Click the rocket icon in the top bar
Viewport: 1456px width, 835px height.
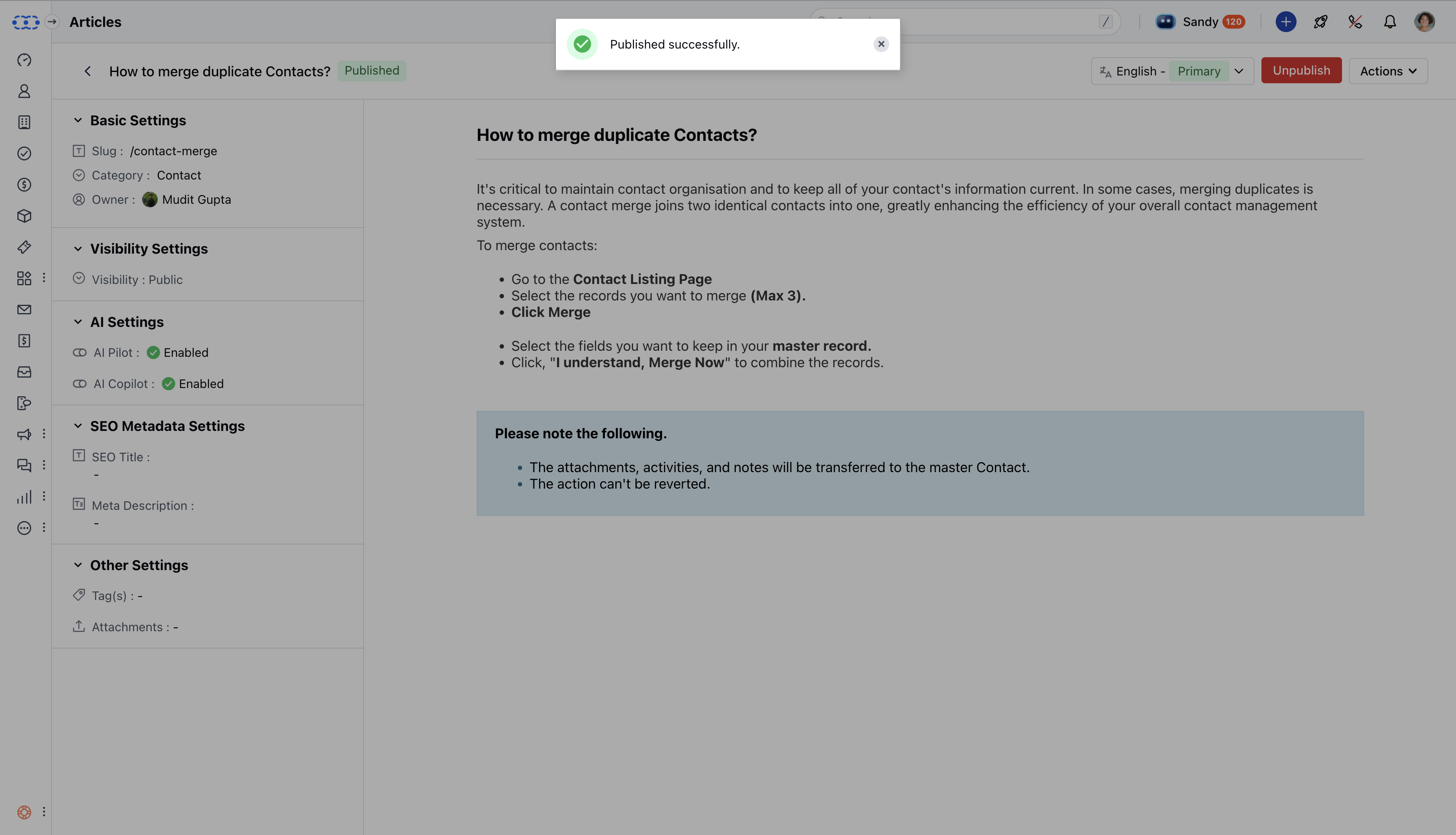pyautogui.click(x=1321, y=22)
